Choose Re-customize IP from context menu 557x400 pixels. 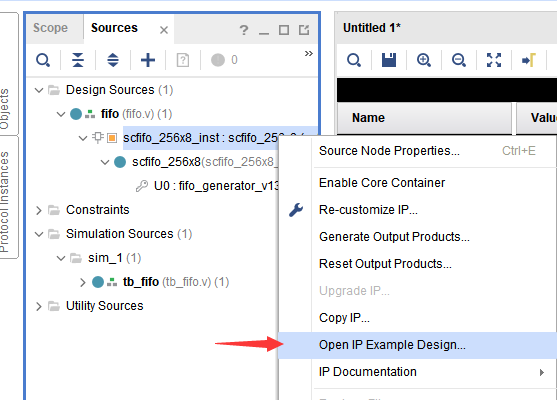[368, 210]
